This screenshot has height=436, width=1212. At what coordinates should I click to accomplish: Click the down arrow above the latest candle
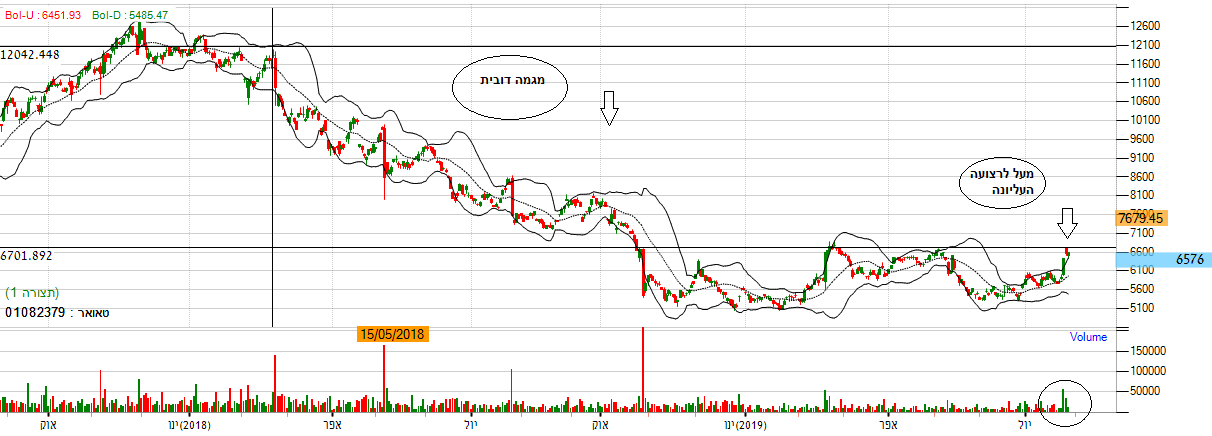tap(1068, 222)
